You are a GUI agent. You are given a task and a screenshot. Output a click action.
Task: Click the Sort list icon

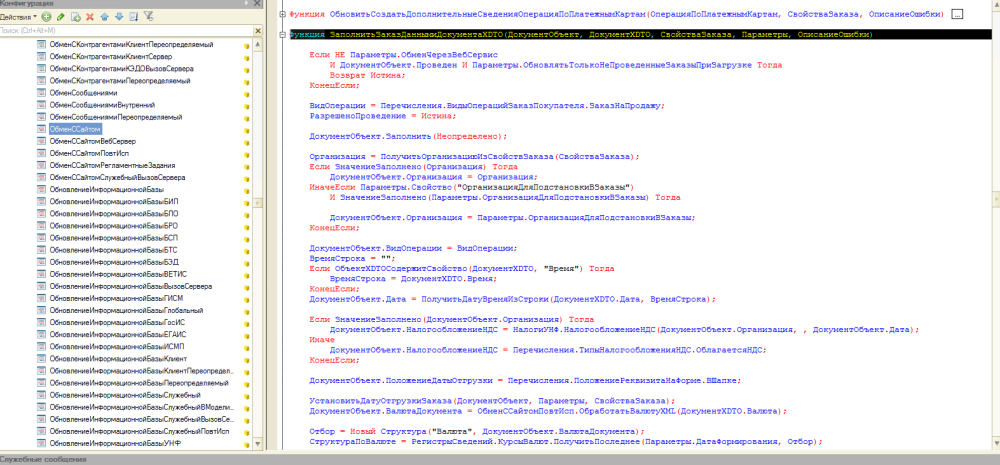tap(134, 17)
